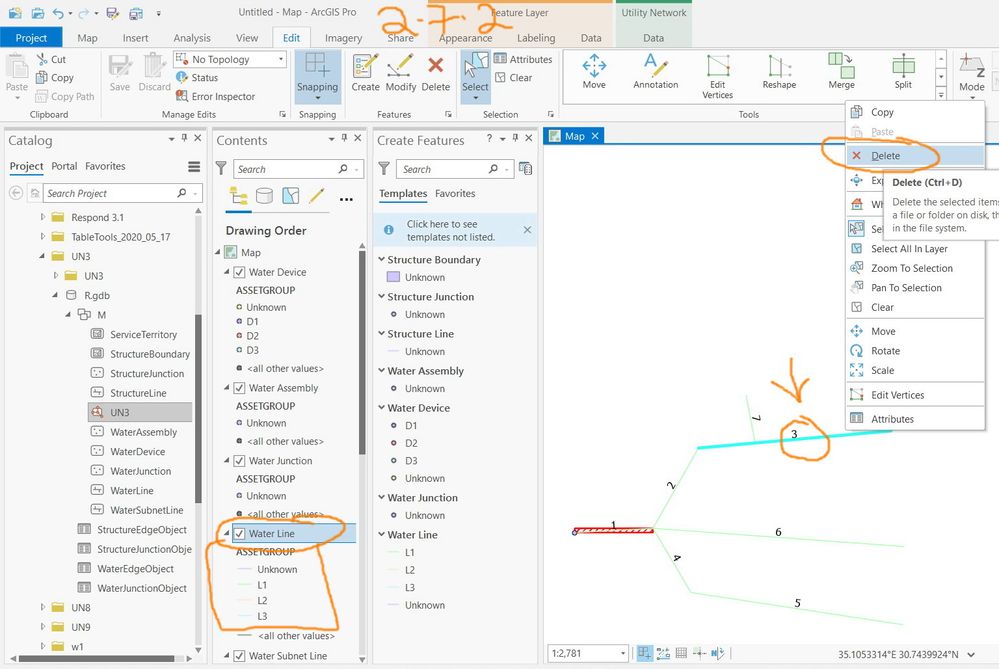
Task: Select the Reshape tool
Action: tap(779, 71)
